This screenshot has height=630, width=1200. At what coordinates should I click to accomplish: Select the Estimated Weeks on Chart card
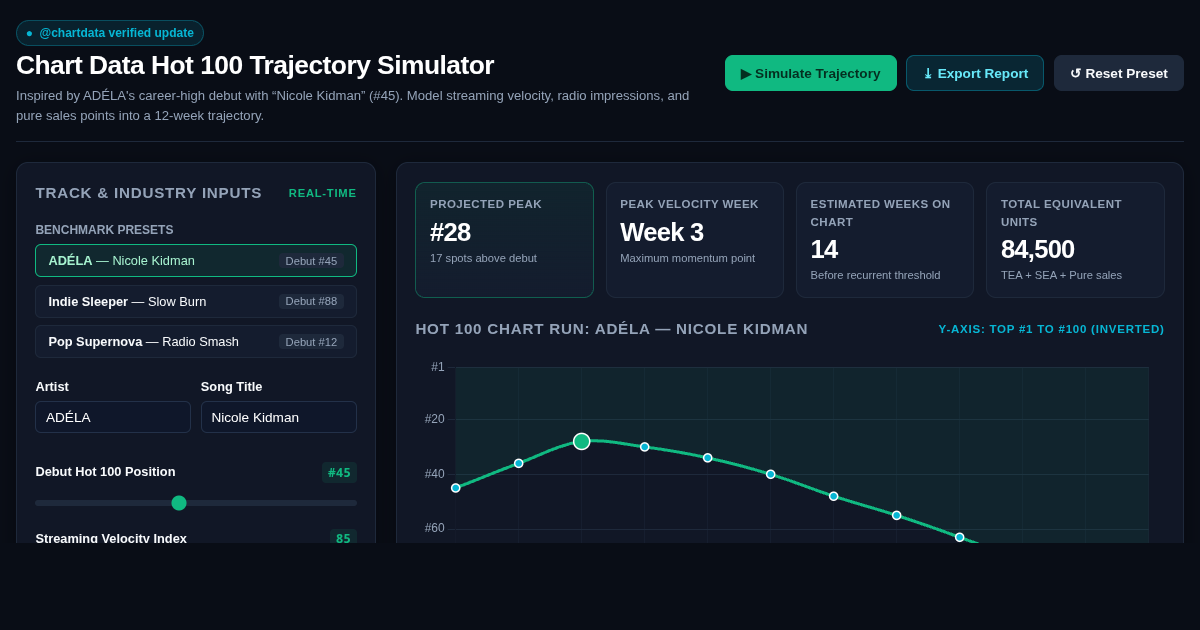(x=885, y=240)
